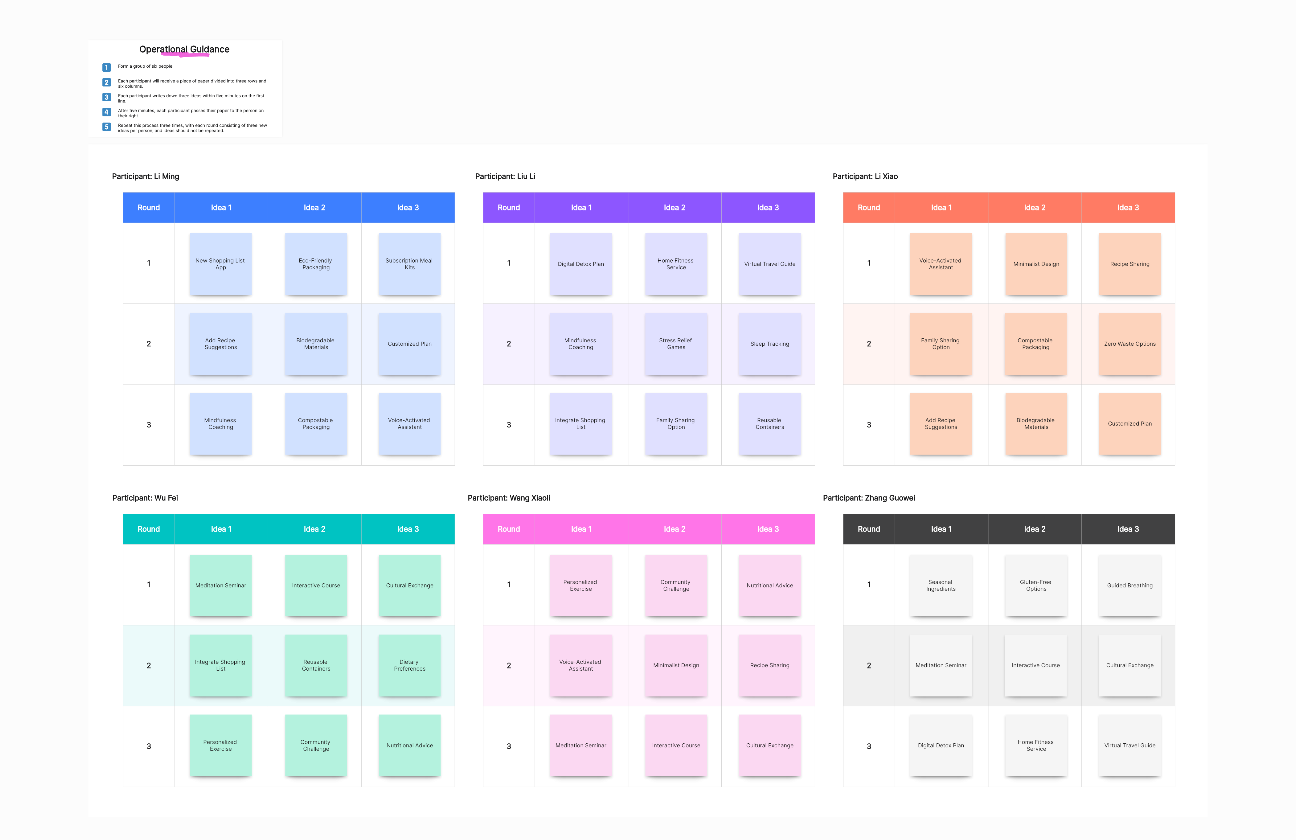
Task: Click Li Xiao's 'Recipe Sharing' sticky note
Action: click(1129, 264)
